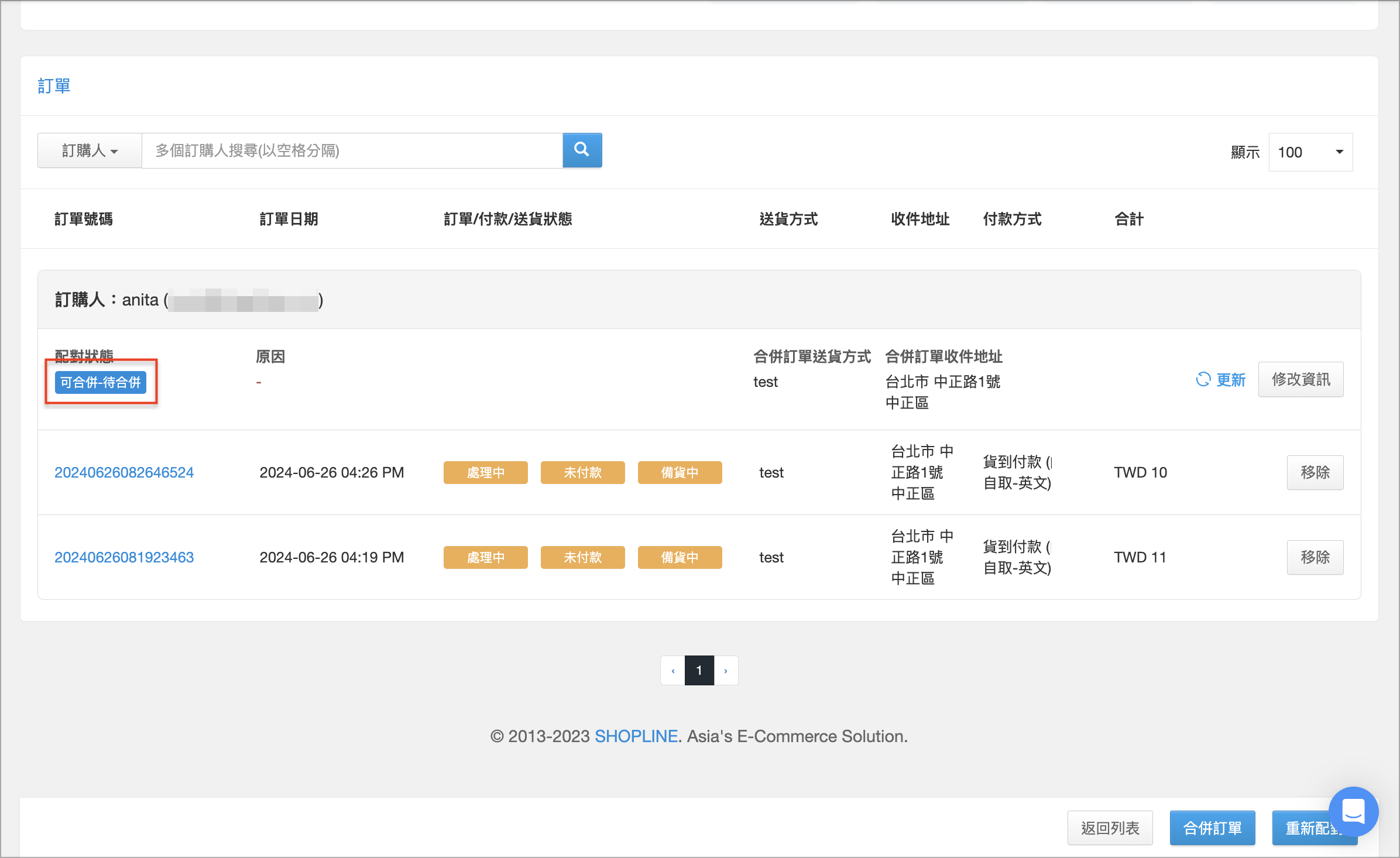The width and height of the screenshot is (1400, 858).
Task: Click the 訂單/付款/送貨狀態 column header
Action: (508, 219)
